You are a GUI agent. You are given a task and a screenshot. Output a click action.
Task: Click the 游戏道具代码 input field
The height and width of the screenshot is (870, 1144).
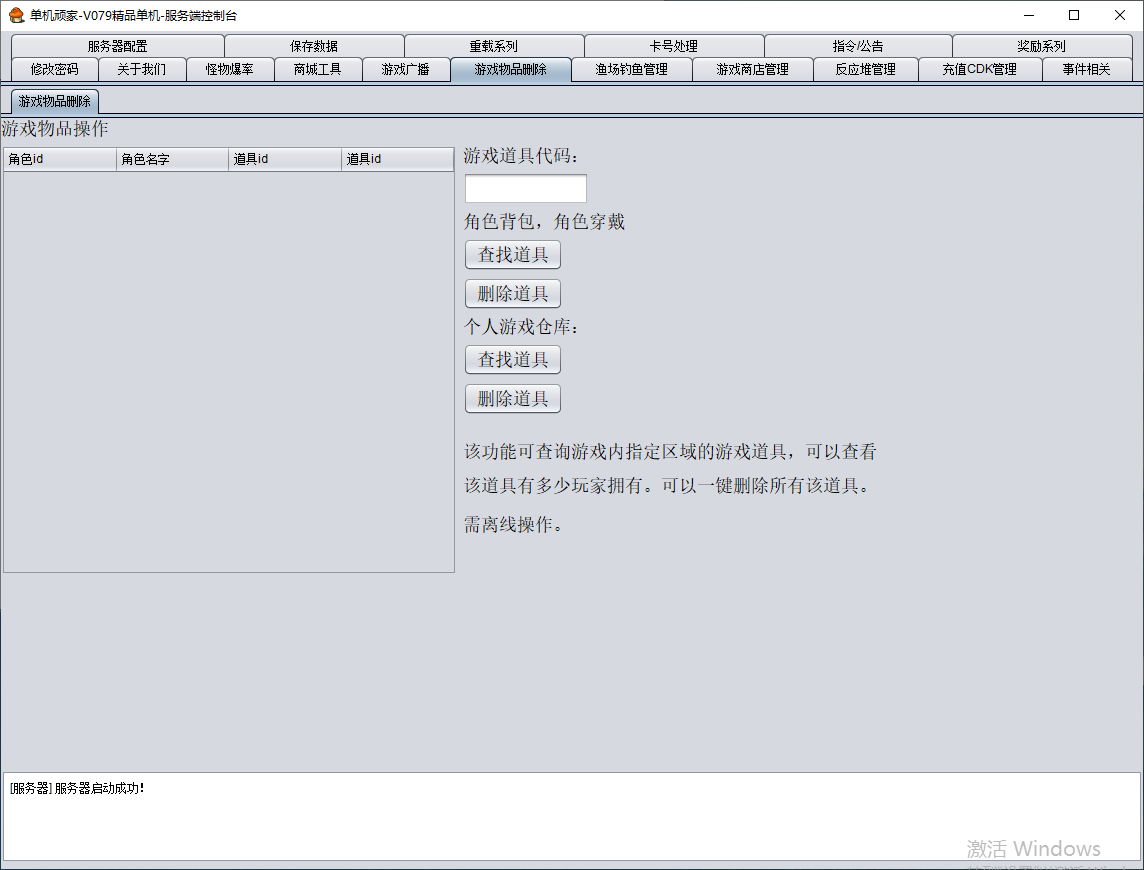click(525, 189)
